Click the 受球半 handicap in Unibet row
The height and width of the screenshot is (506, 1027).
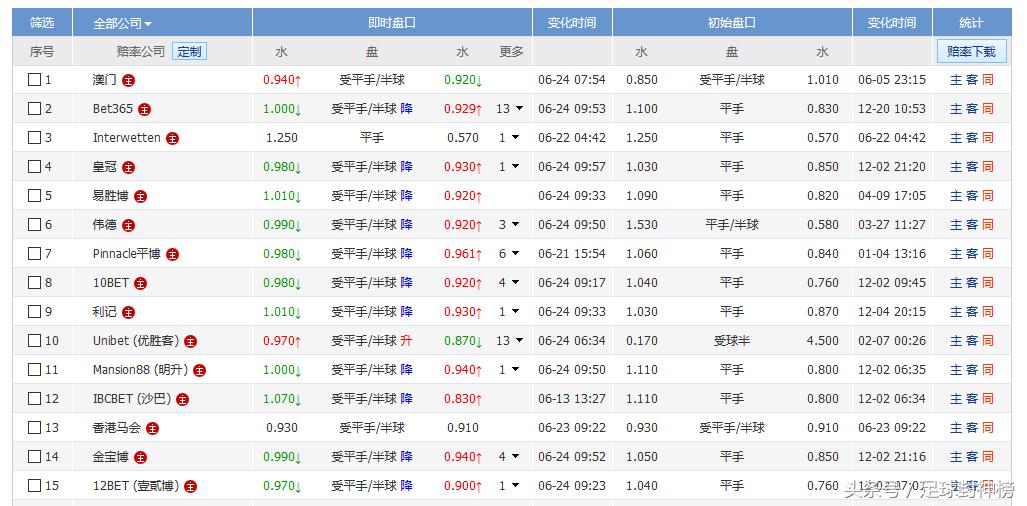tap(732, 340)
